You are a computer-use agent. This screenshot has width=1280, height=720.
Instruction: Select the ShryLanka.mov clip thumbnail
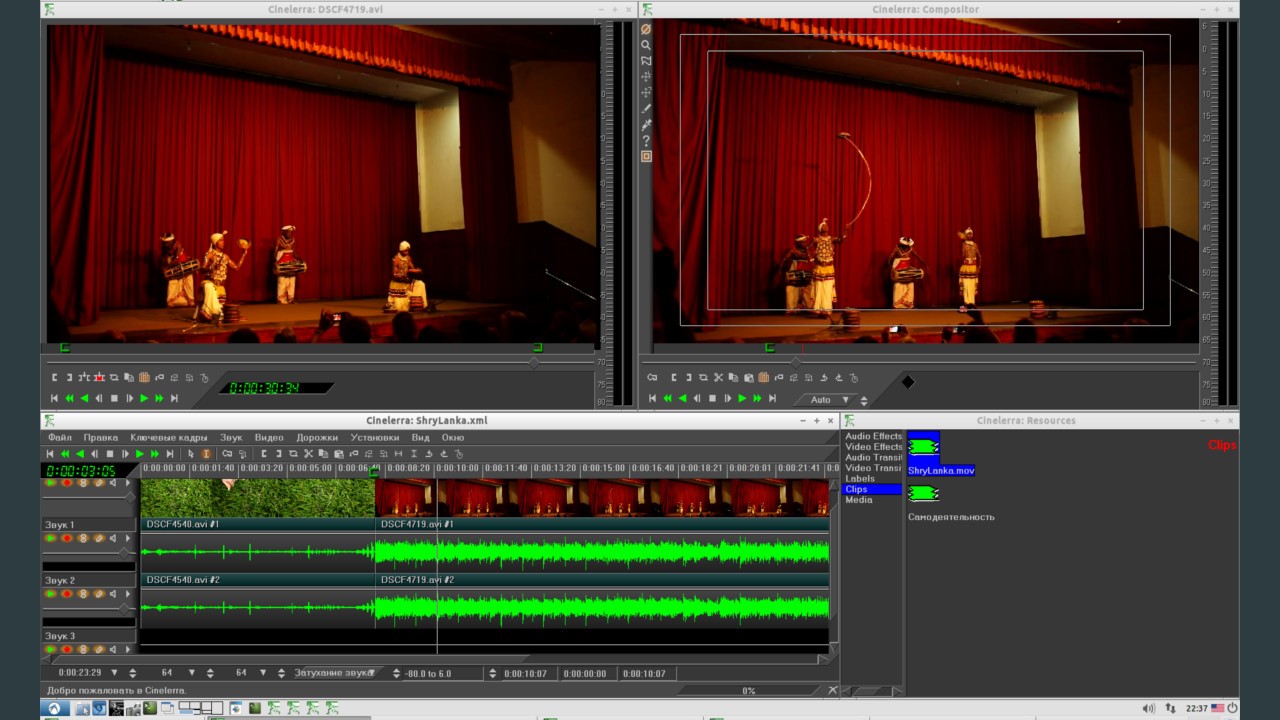click(x=923, y=447)
